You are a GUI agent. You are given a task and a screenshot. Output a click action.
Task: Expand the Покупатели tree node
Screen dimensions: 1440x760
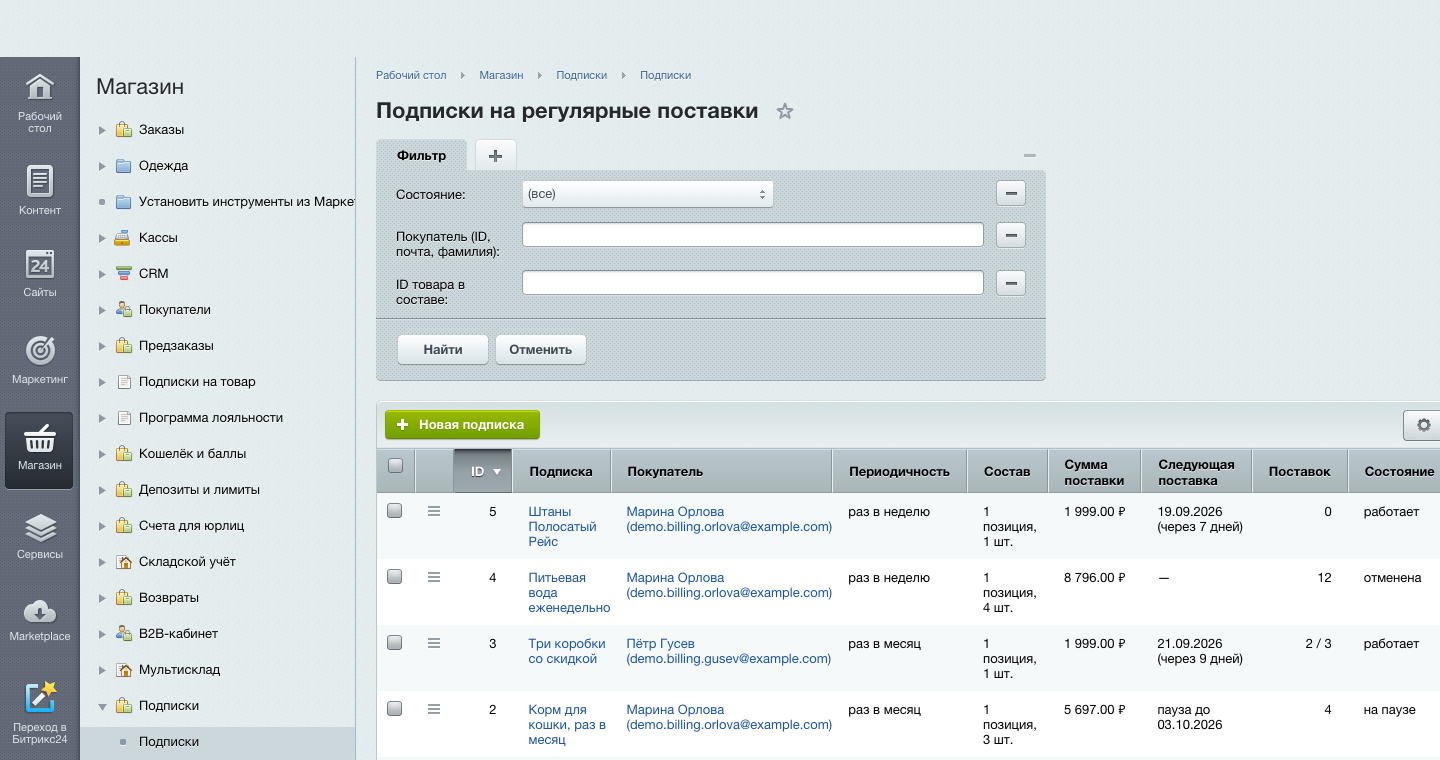(x=102, y=310)
